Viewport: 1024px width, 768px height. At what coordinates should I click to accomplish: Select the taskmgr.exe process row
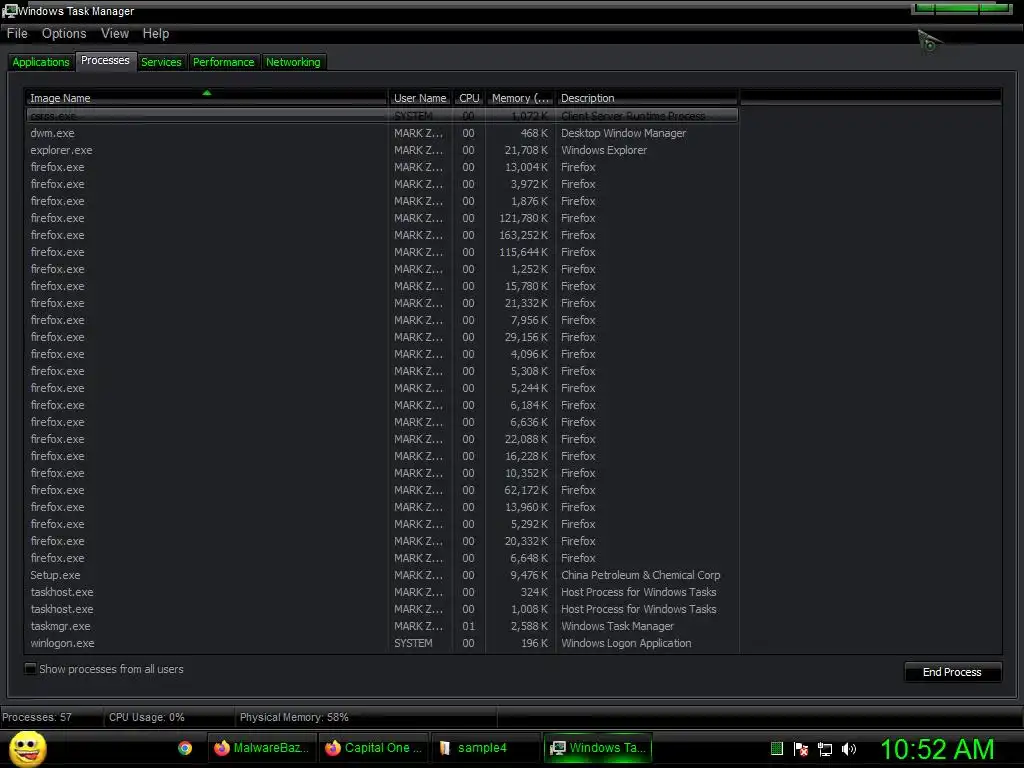tap(383, 626)
